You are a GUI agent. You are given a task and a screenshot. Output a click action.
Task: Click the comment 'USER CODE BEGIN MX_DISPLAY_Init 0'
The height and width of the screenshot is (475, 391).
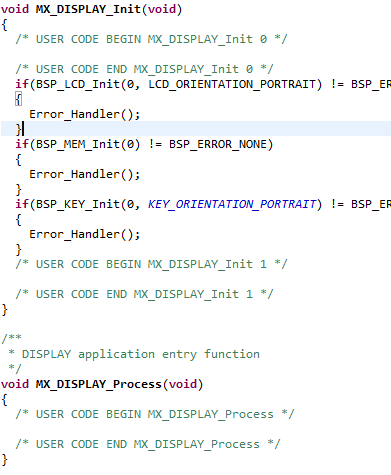(x=151, y=39)
